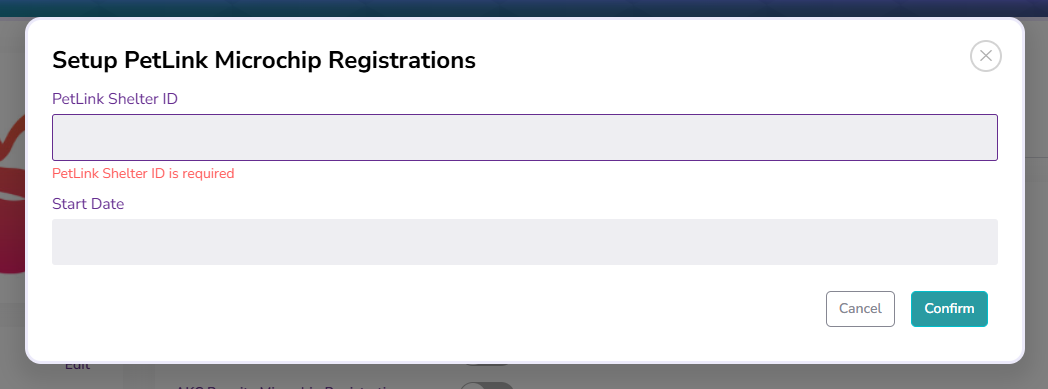
Task: Choose the outlined Cancel button
Action: 860,309
